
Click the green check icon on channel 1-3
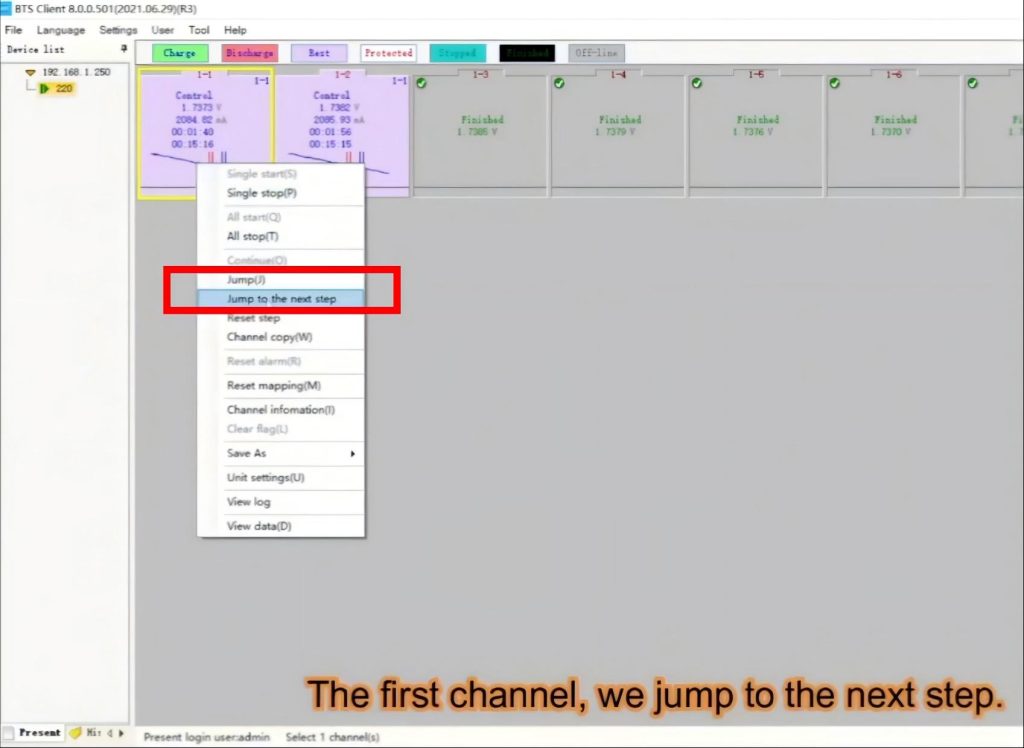click(x=421, y=83)
